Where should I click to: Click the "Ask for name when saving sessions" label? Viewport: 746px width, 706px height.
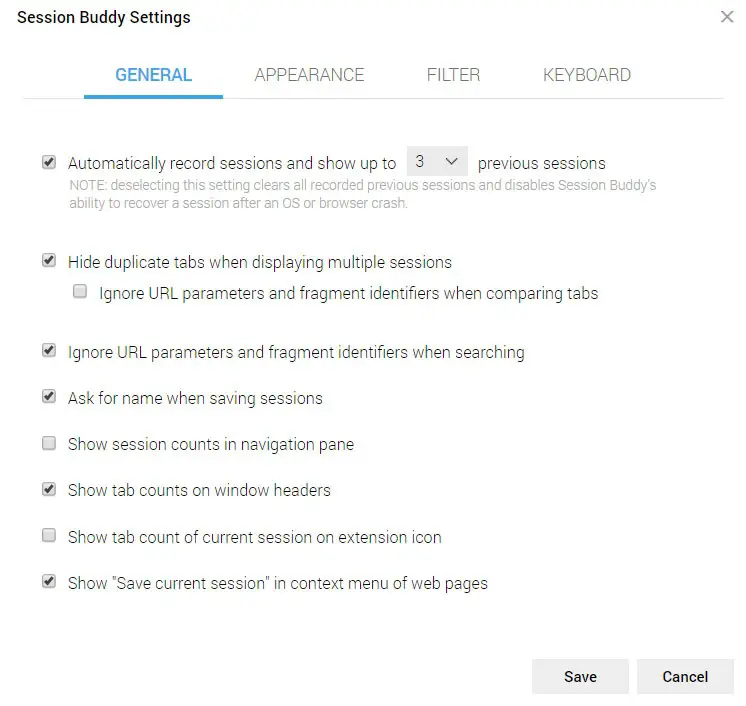pyautogui.click(x=195, y=398)
